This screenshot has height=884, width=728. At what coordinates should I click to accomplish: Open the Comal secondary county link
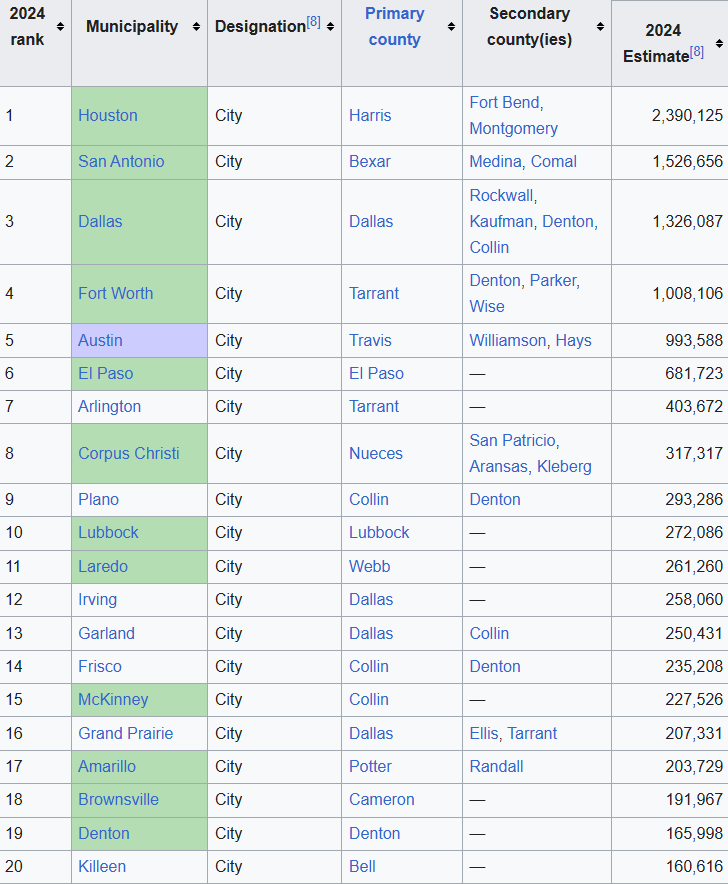[x=554, y=161]
